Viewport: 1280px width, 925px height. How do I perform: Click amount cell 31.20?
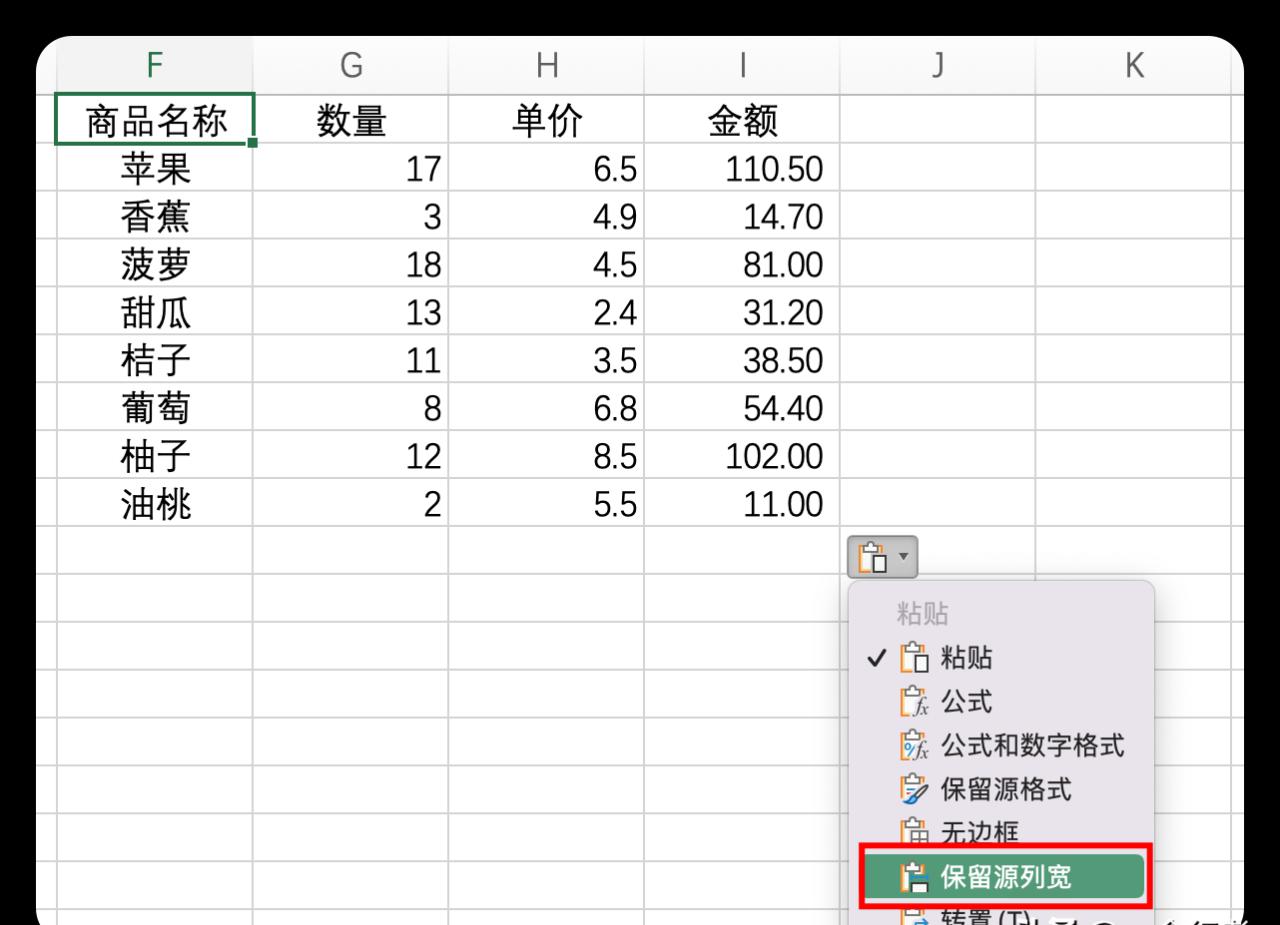click(x=742, y=313)
